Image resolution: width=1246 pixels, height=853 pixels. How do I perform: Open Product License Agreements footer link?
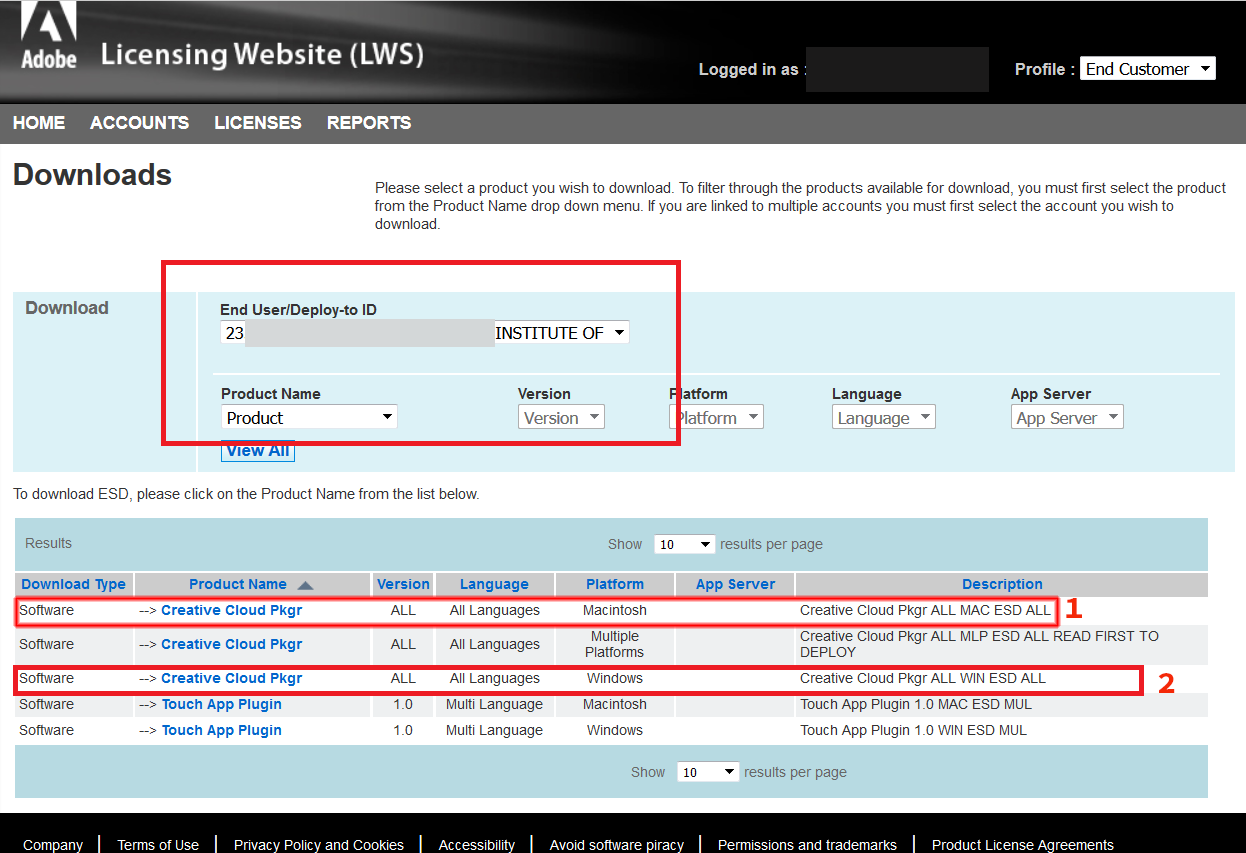tap(1023, 845)
